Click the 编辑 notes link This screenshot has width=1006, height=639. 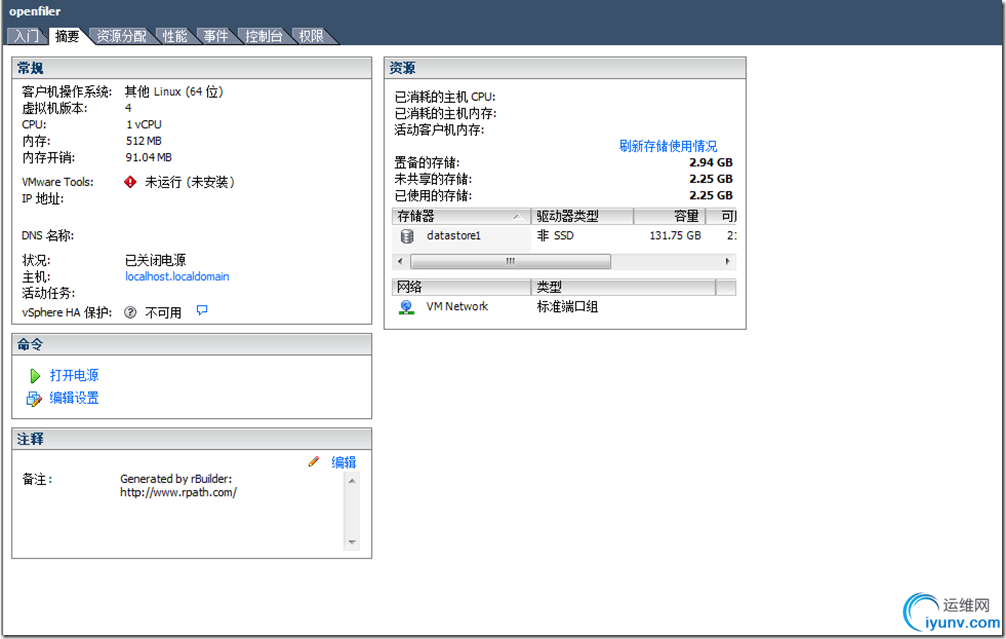(344, 462)
